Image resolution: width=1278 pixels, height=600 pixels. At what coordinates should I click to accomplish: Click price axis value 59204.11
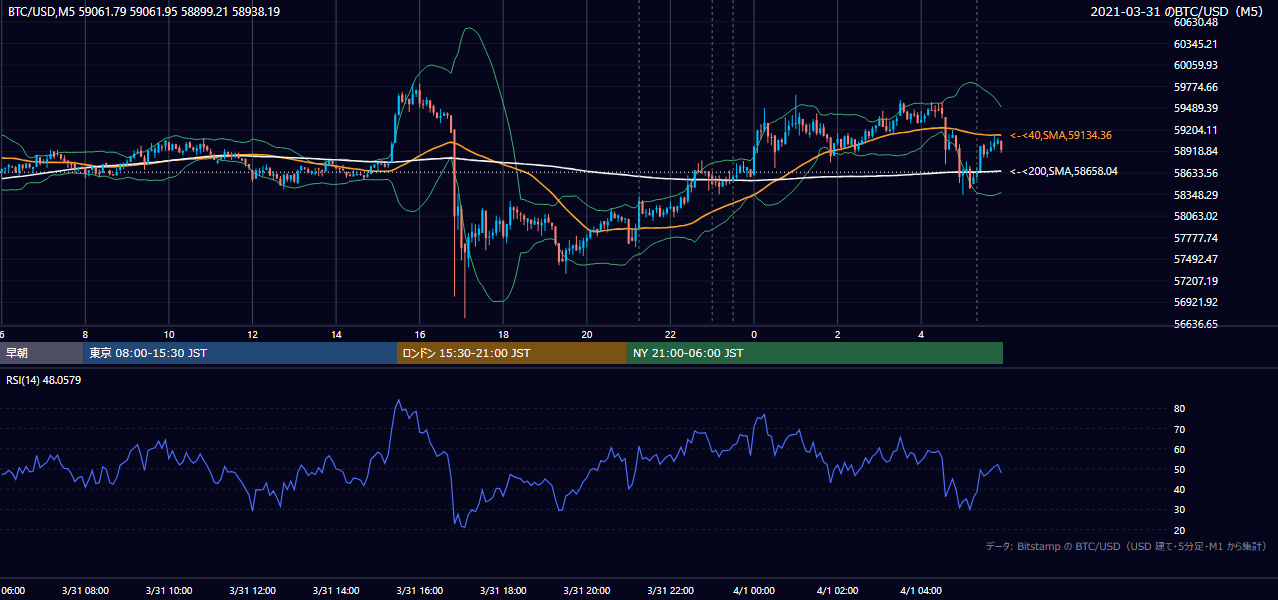click(x=1195, y=130)
